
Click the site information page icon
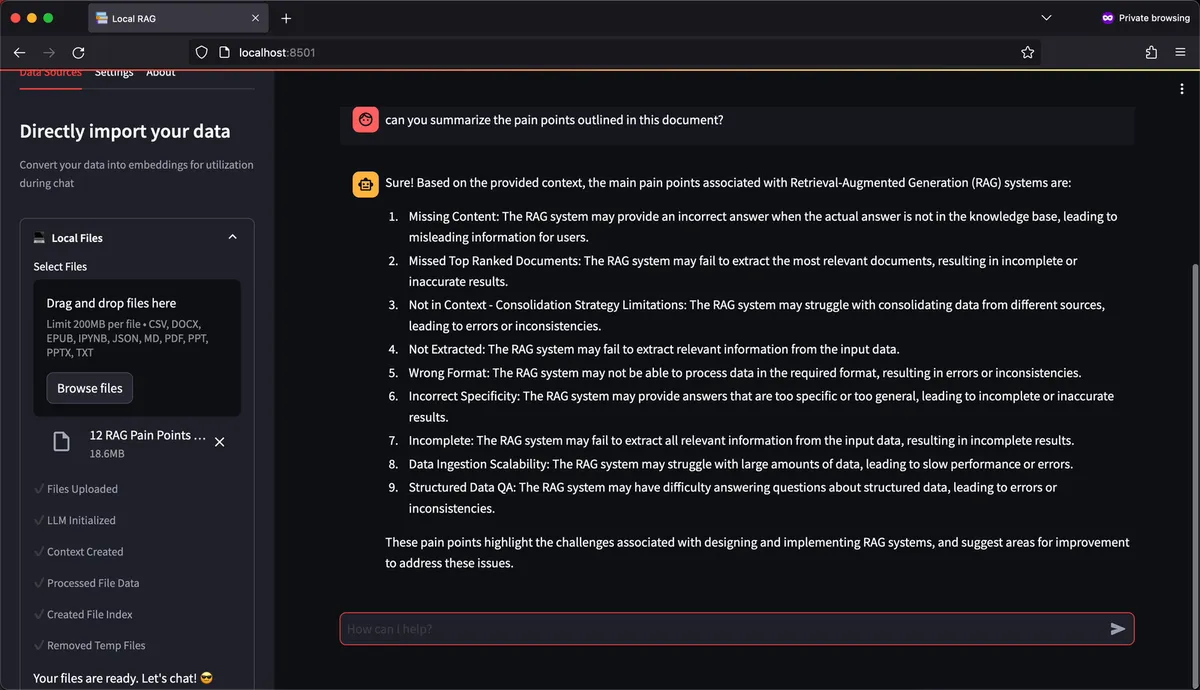(224, 52)
